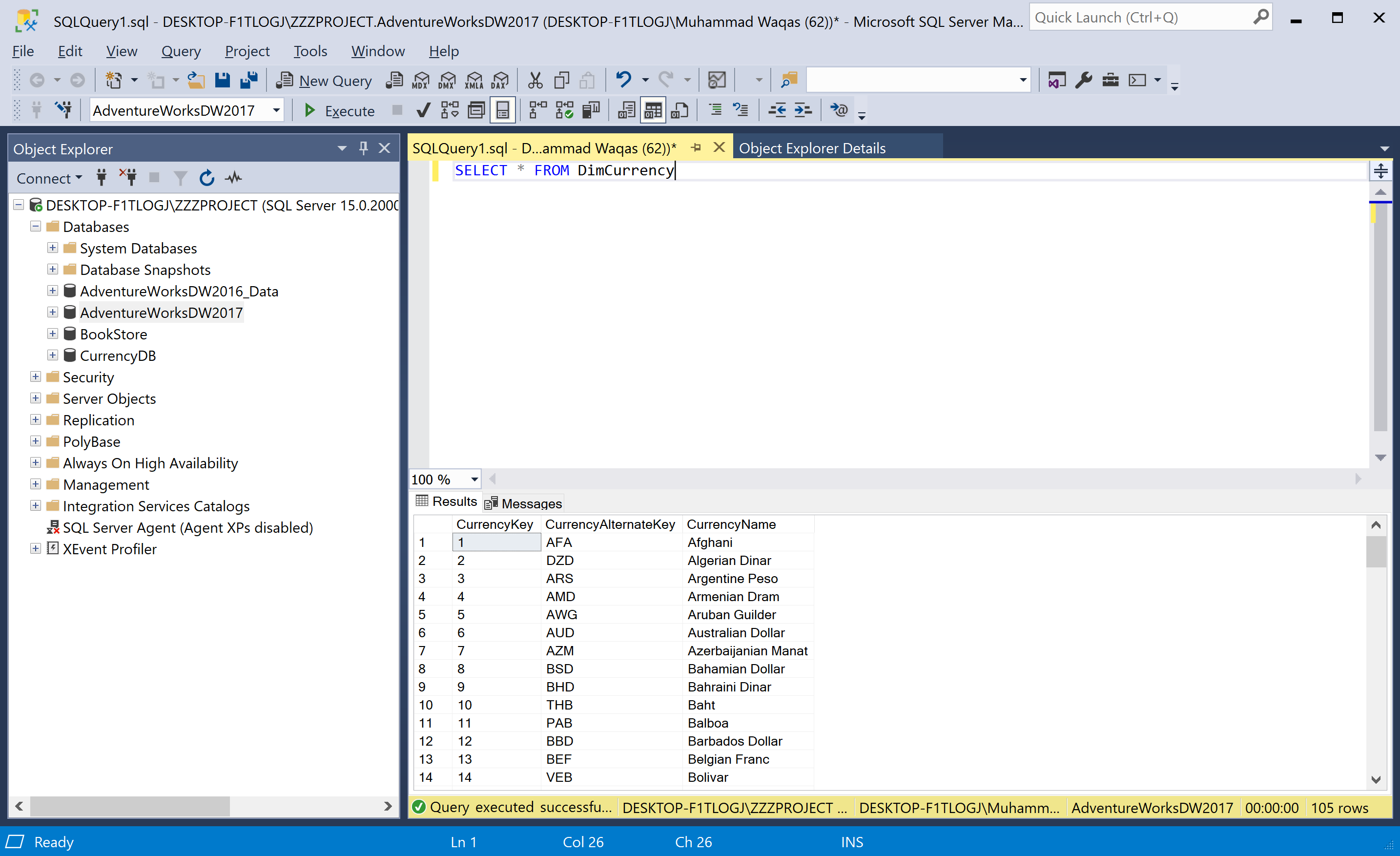Click the DAX query icon
This screenshot has height=856, width=1400.
pos(500,80)
